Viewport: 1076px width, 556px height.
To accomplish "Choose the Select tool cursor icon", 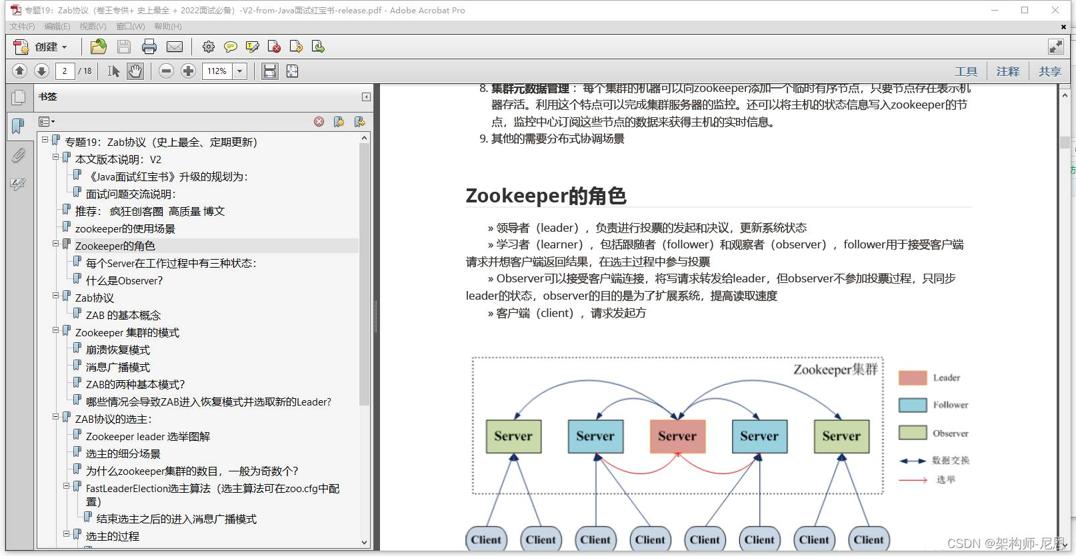I will click(114, 71).
